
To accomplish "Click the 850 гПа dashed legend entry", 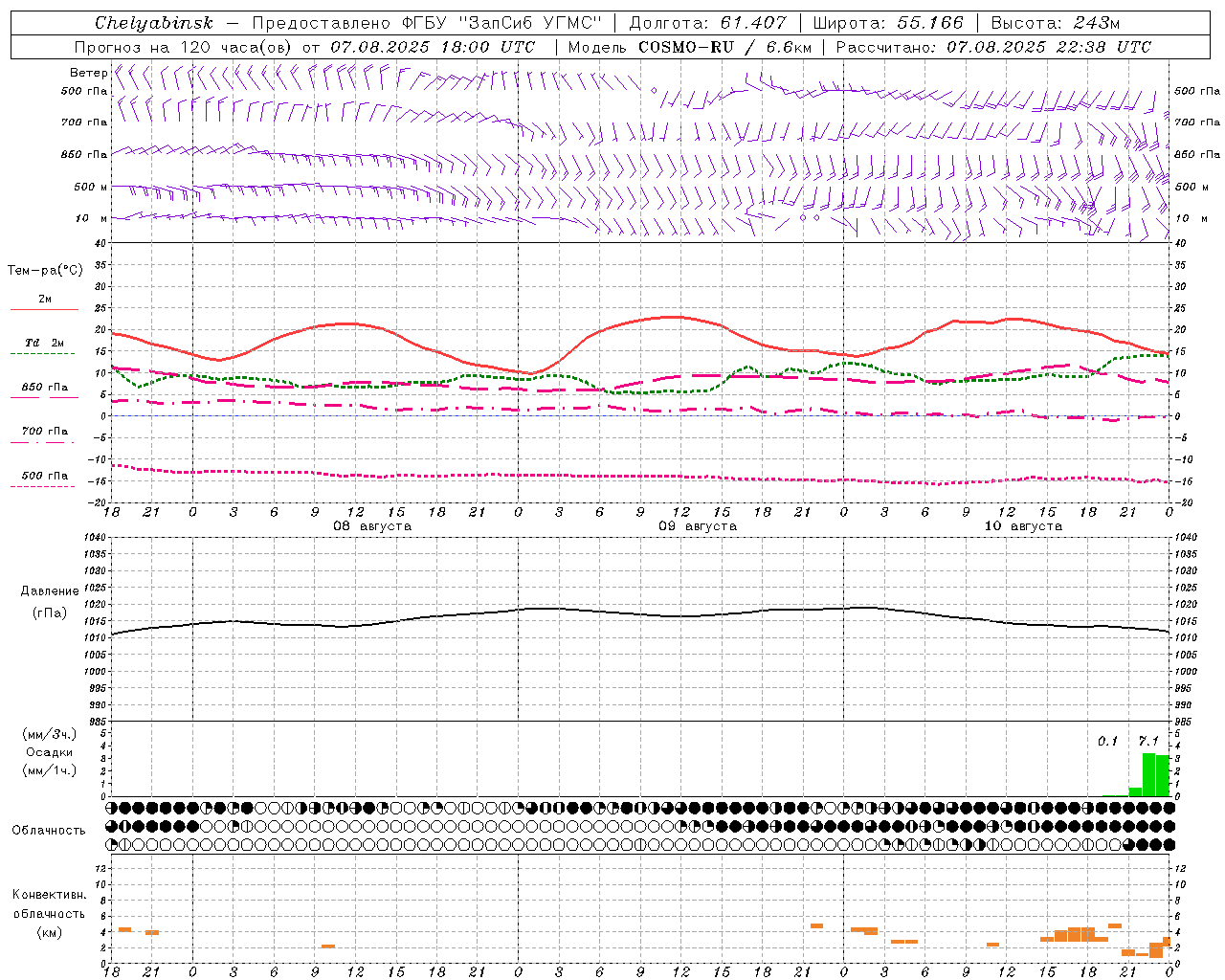I will tap(45, 388).
